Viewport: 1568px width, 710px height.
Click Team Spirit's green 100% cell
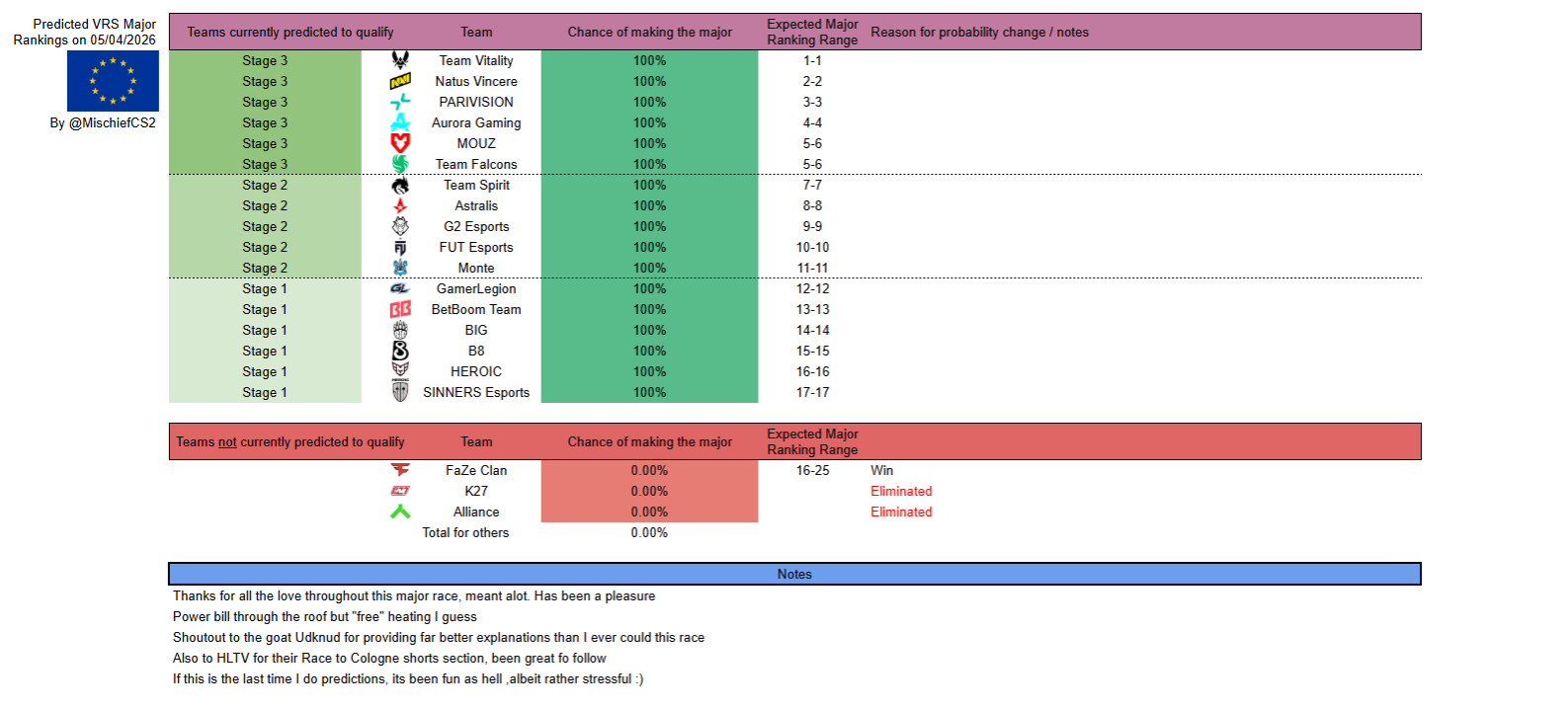tap(649, 185)
